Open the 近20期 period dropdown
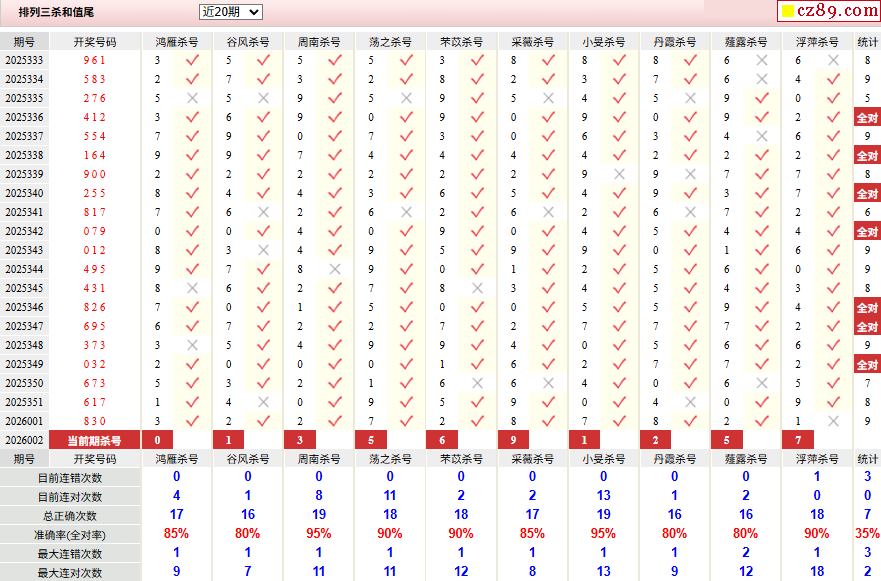The width and height of the screenshot is (881, 581). click(x=230, y=12)
